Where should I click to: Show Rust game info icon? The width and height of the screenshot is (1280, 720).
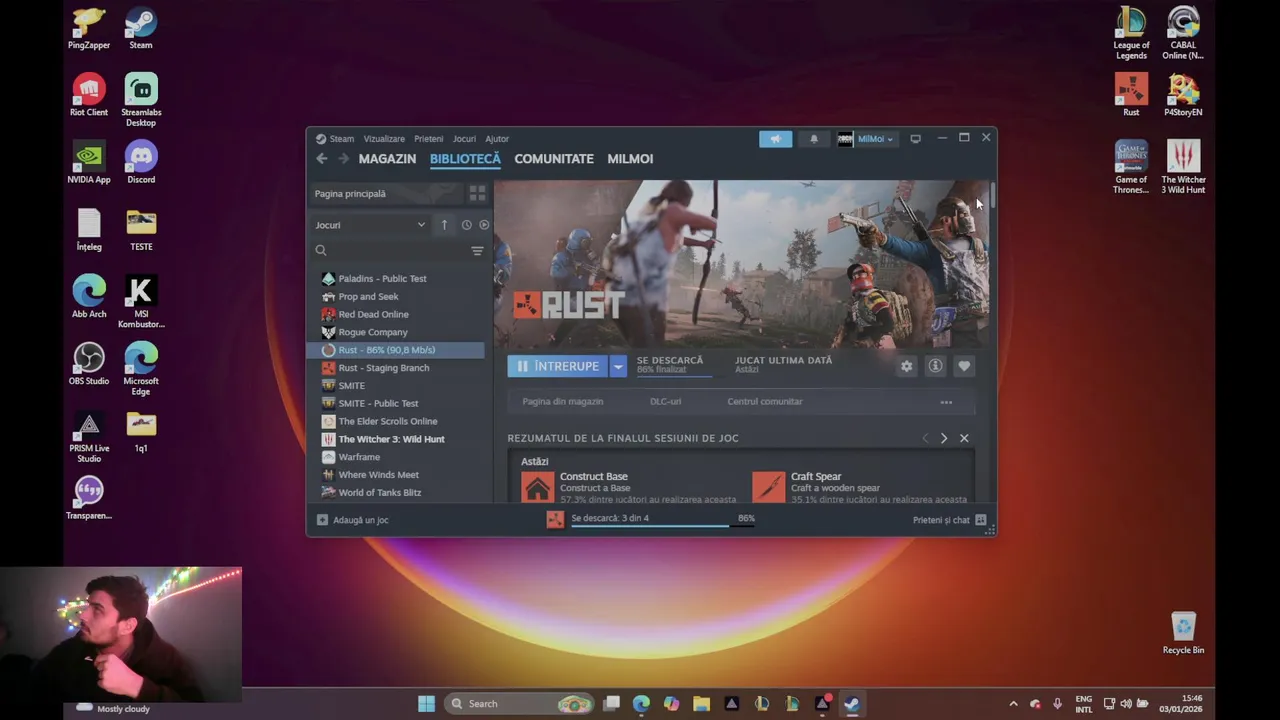pos(935,366)
